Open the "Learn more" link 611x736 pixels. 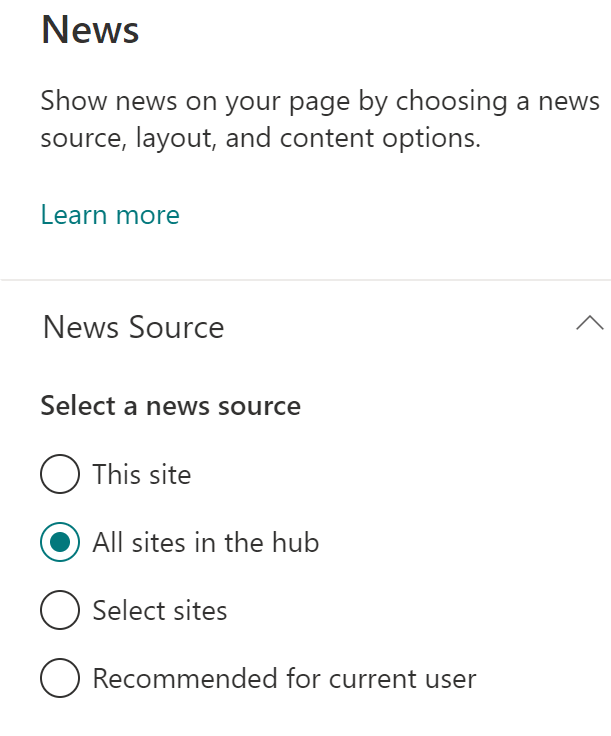coord(110,215)
